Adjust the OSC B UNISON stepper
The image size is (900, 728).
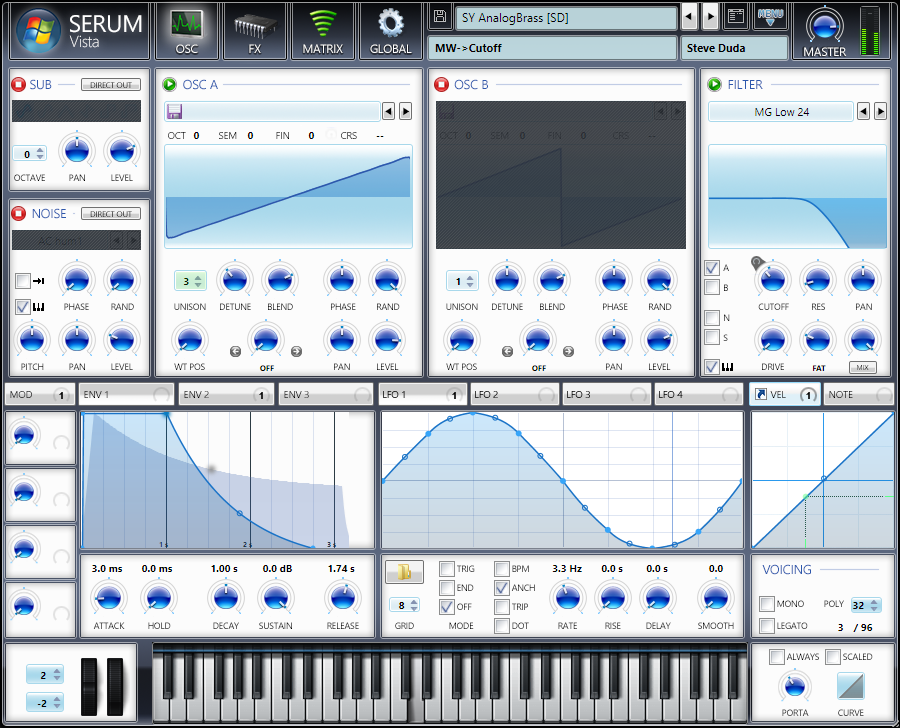pos(462,281)
